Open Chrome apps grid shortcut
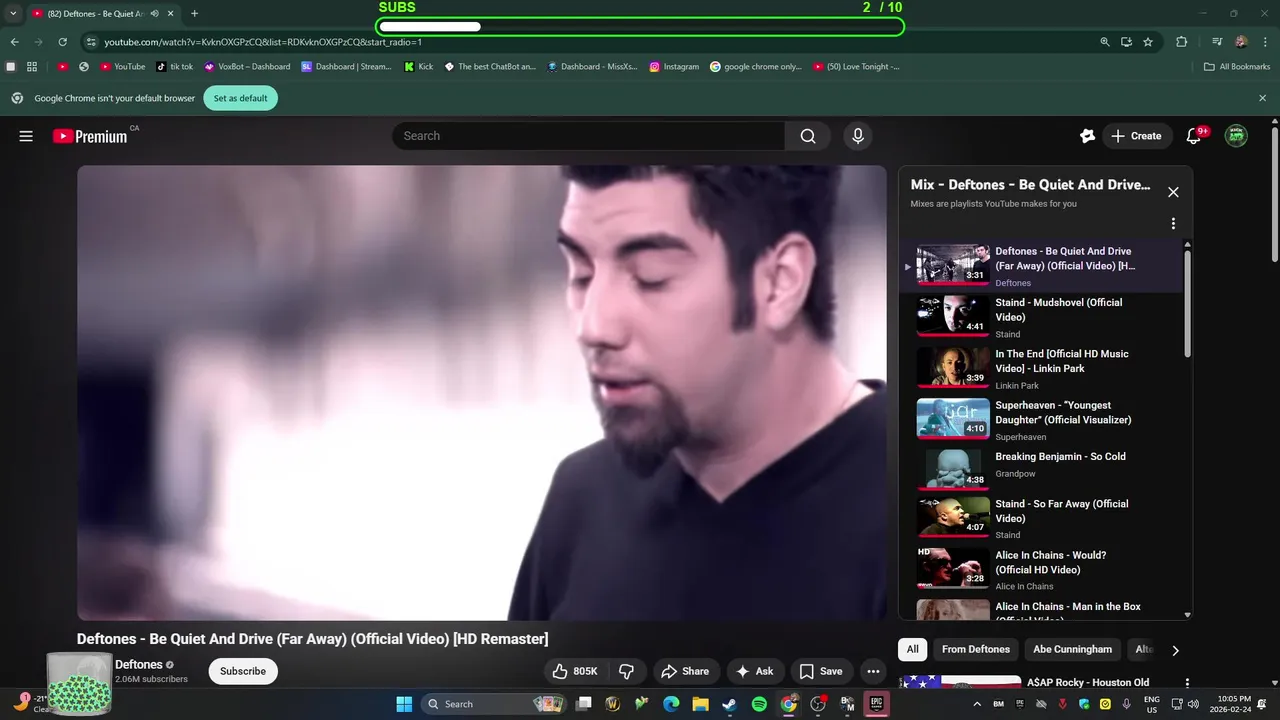This screenshot has height=720, width=1280. click(x=32, y=67)
